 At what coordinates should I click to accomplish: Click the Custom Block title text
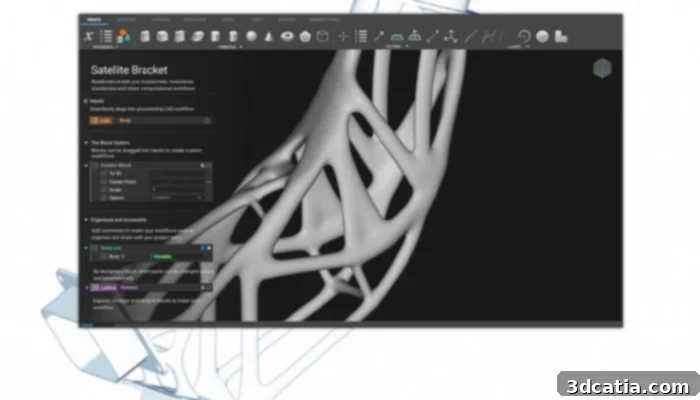pos(116,165)
